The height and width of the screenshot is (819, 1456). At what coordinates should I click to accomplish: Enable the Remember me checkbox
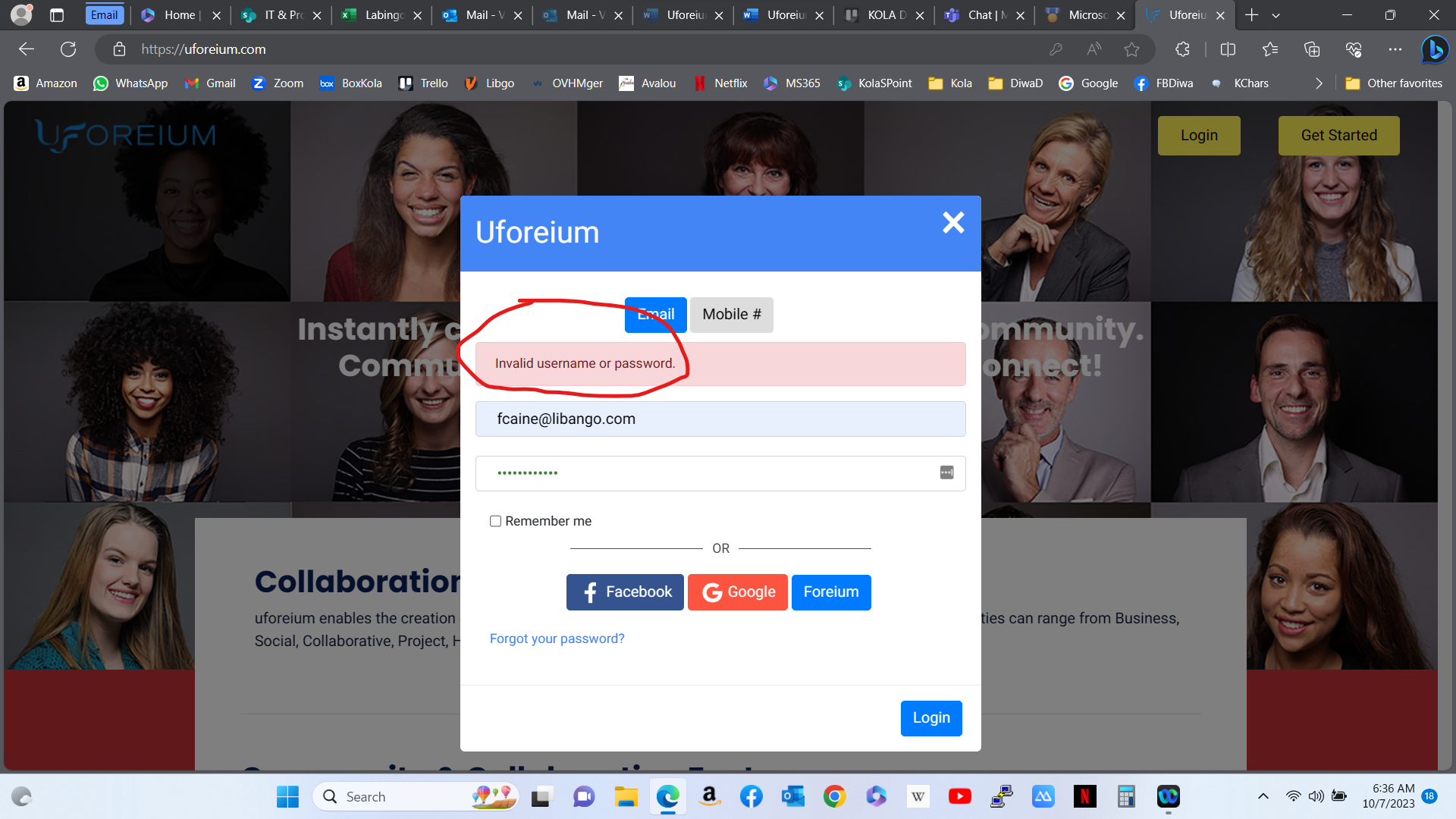(495, 521)
